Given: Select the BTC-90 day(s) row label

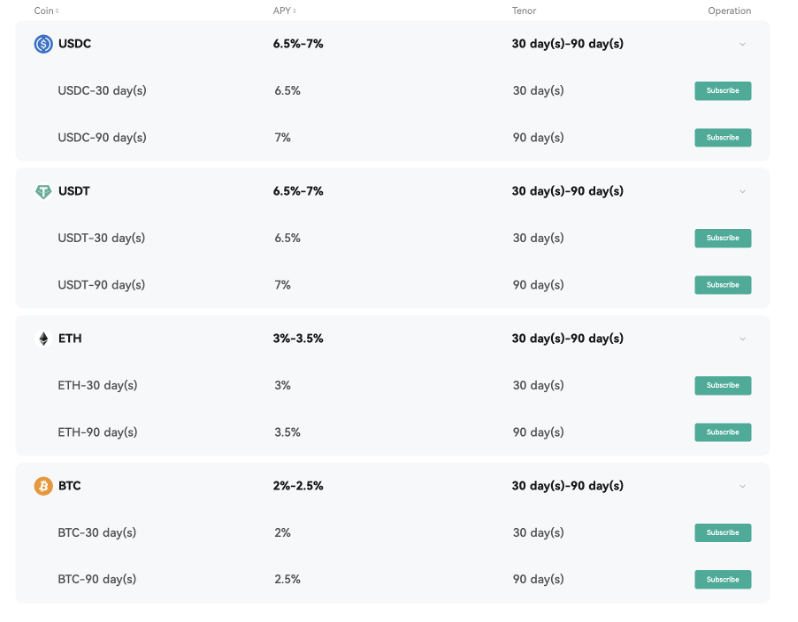Looking at the screenshot, I should 97,579.
